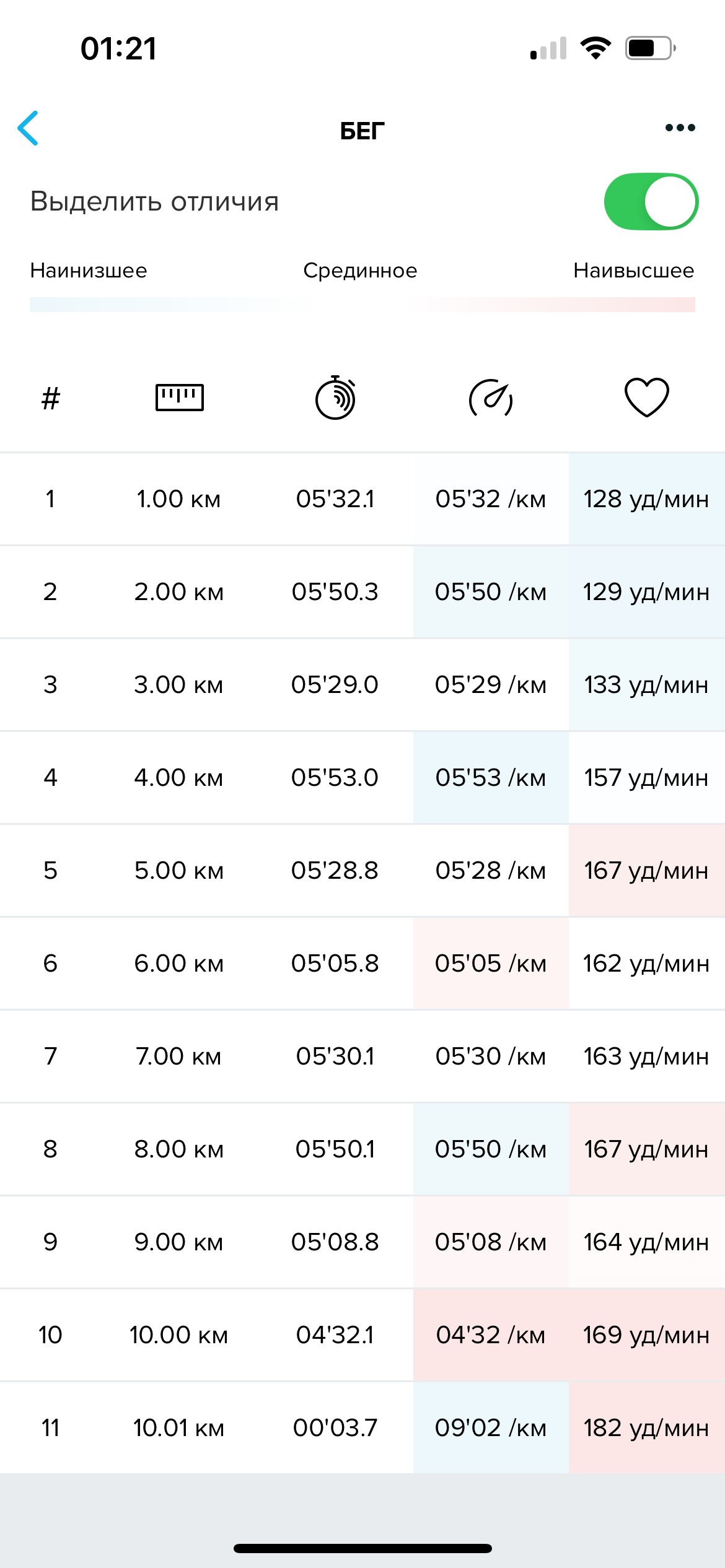Tap the speedometer pace column icon
725x1568 pixels.
[x=491, y=398]
